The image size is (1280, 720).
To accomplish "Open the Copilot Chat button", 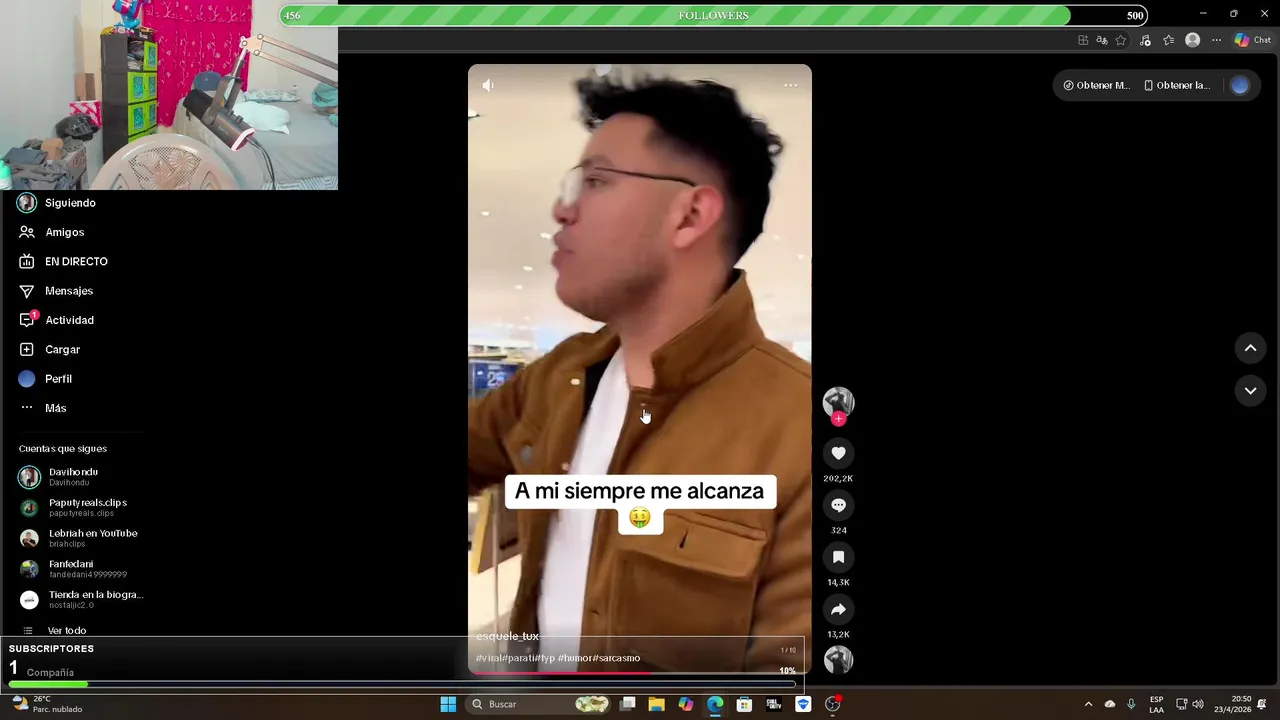I will click(x=1253, y=40).
